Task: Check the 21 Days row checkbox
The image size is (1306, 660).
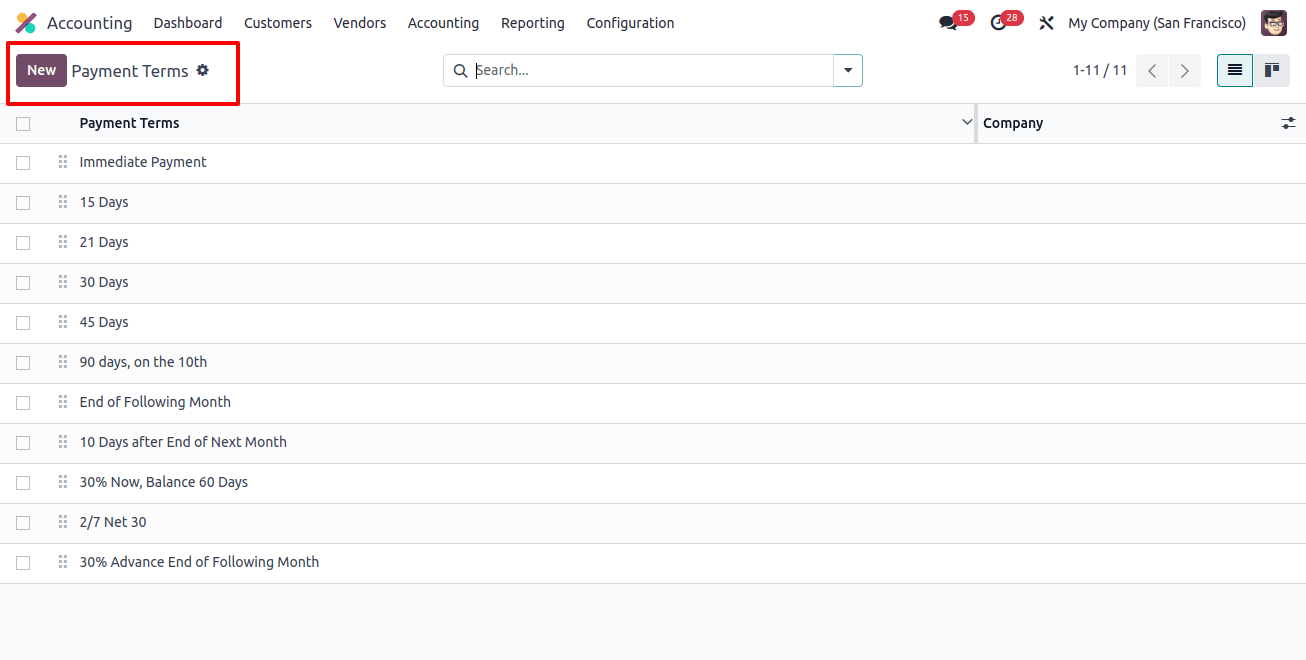Action: pyautogui.click(x=23, y=243)
